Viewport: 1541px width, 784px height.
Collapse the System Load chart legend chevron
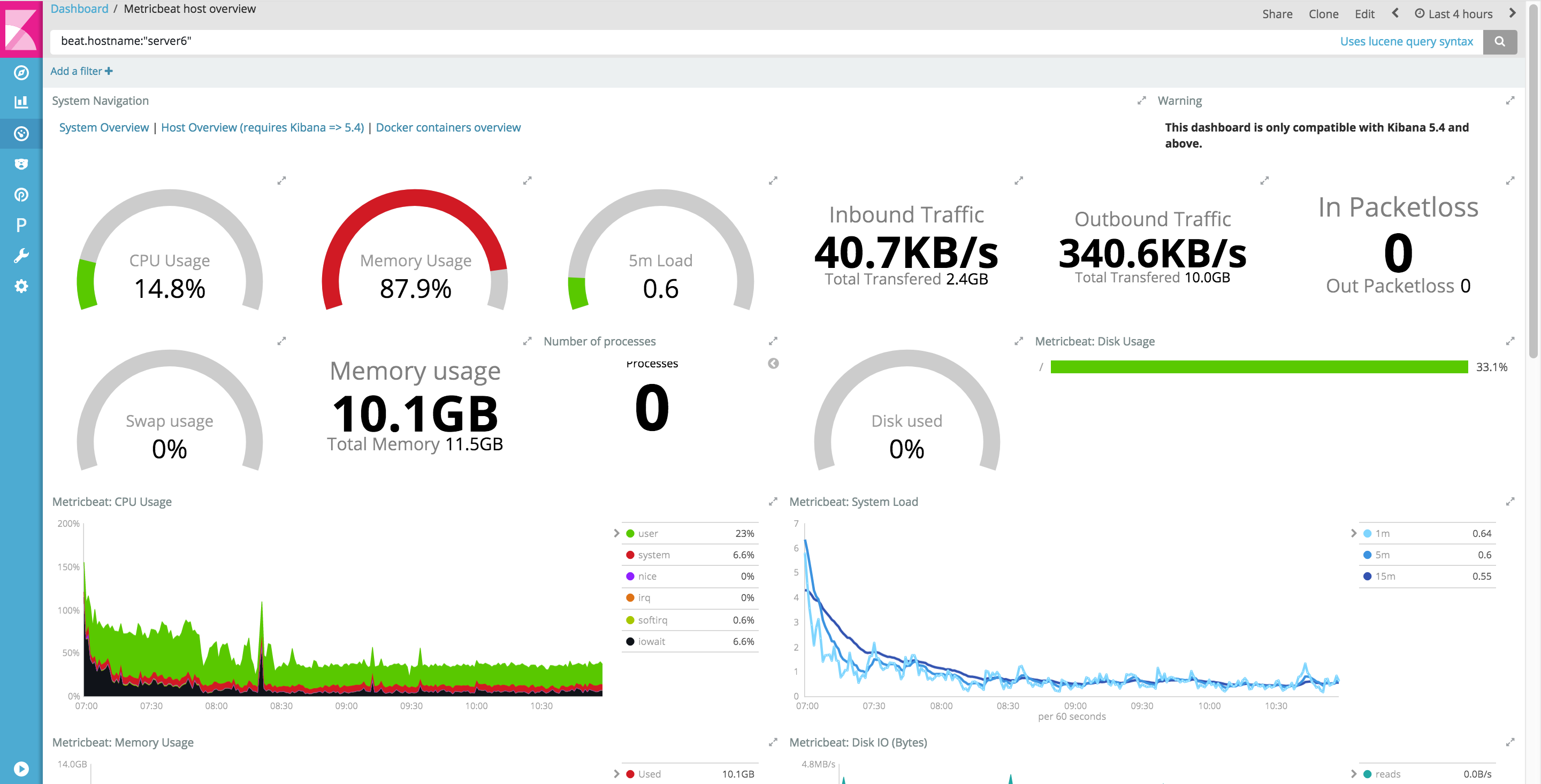(1354, 533)
